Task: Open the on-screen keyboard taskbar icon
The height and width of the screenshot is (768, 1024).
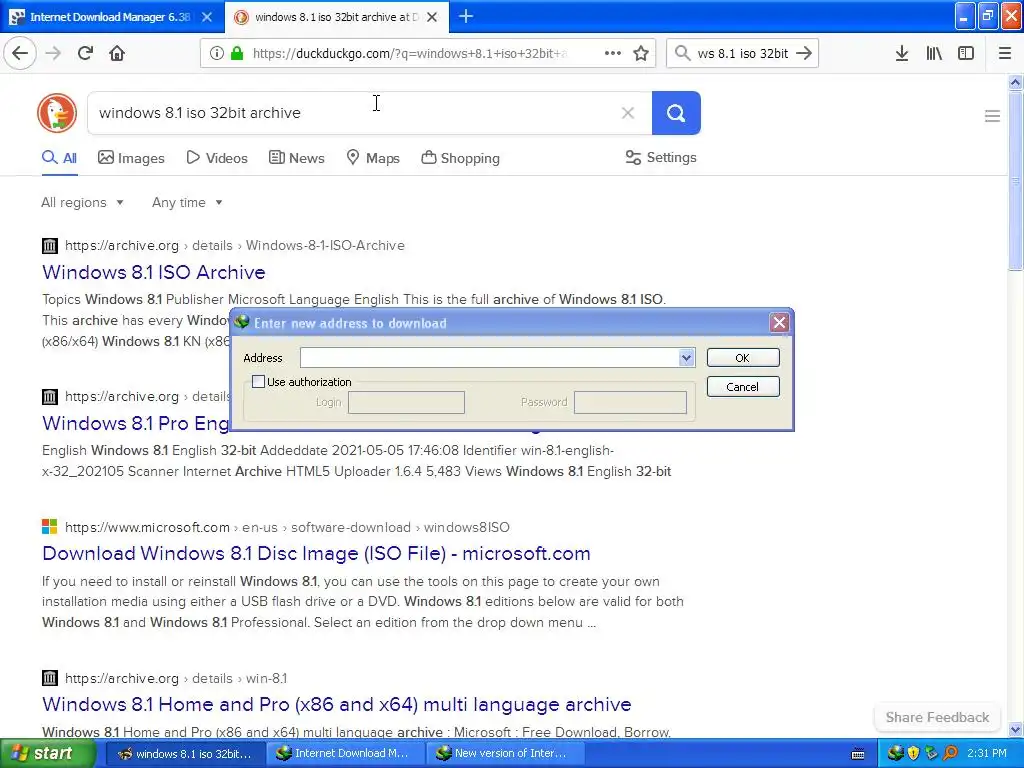Action: point(858,754)
